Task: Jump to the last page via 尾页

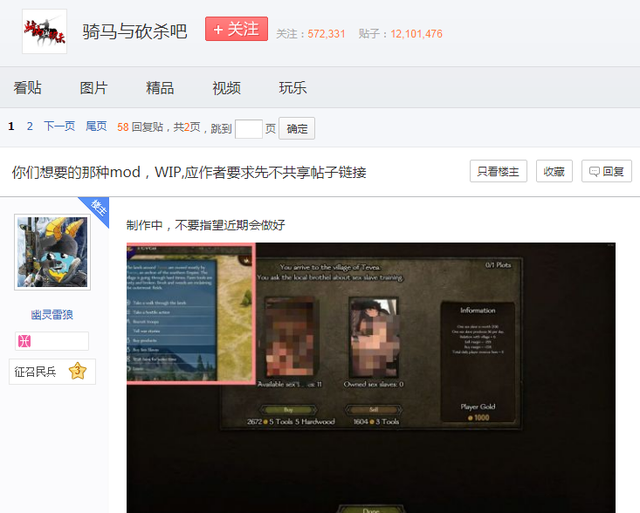Action: tap(96, 127)
